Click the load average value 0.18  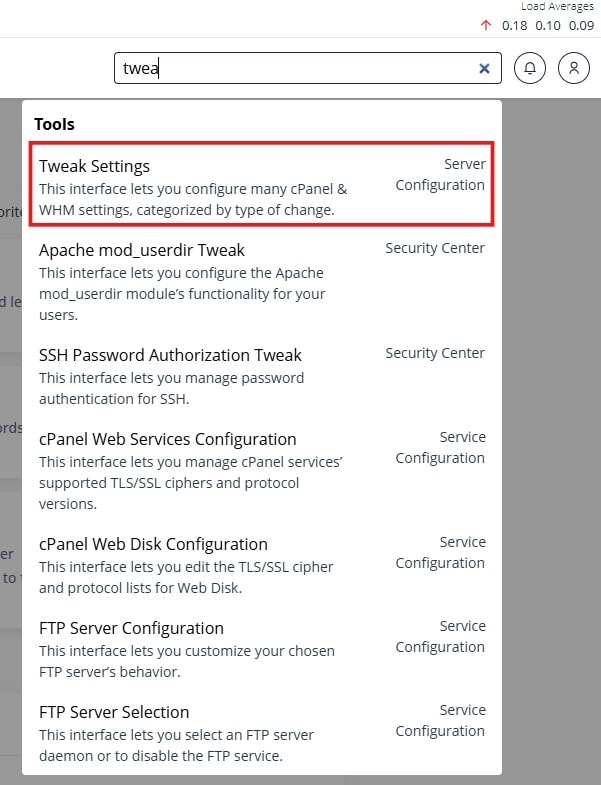pos(514,26)
